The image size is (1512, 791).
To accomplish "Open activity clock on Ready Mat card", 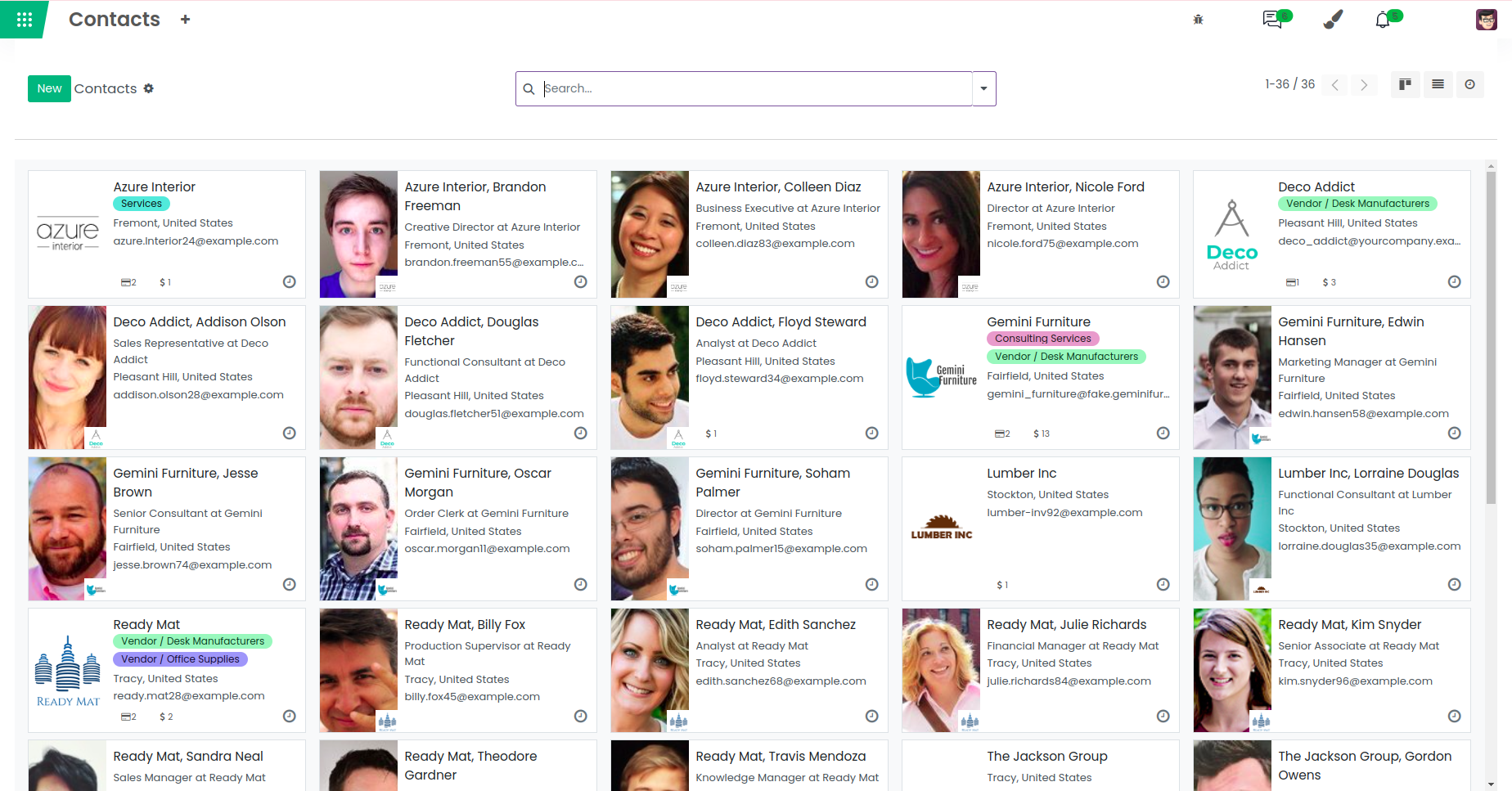I will pos(290,717).
